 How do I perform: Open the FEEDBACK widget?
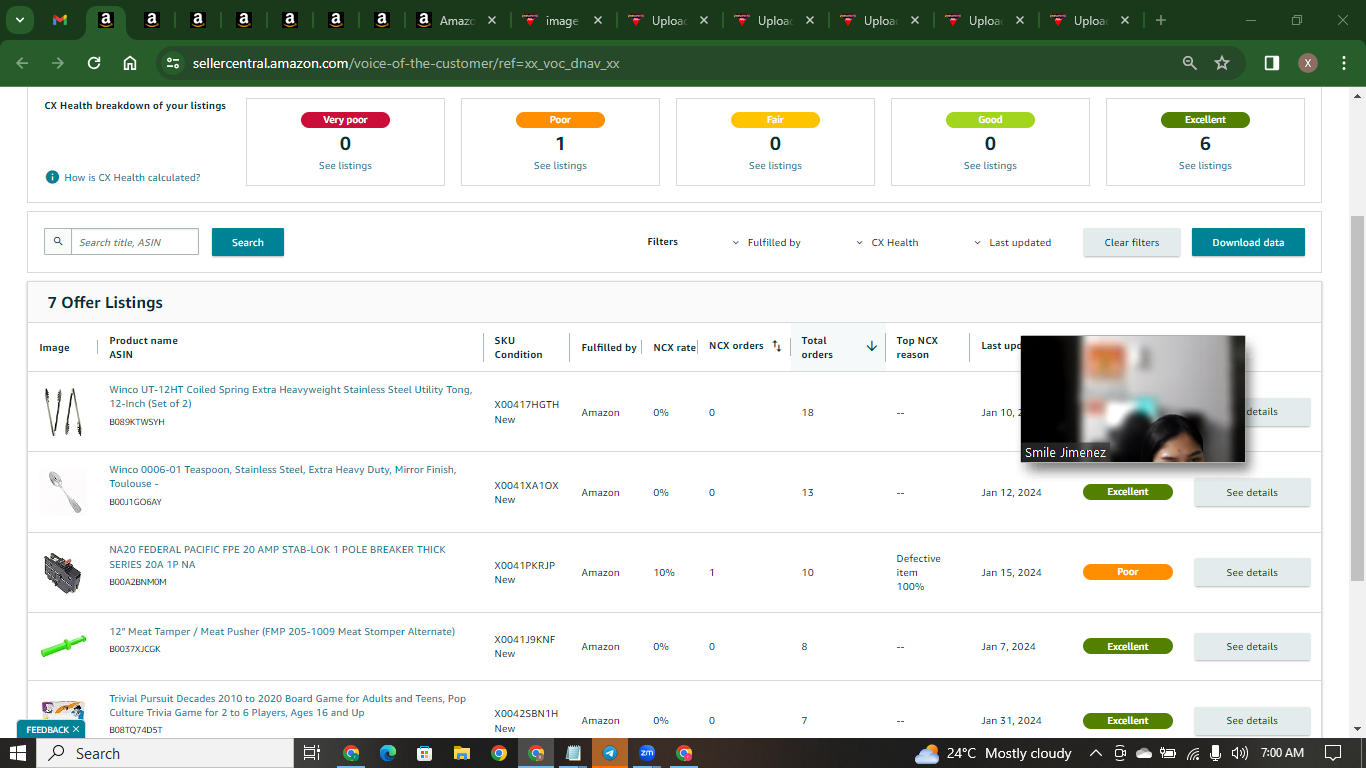(x=47, y=730)
